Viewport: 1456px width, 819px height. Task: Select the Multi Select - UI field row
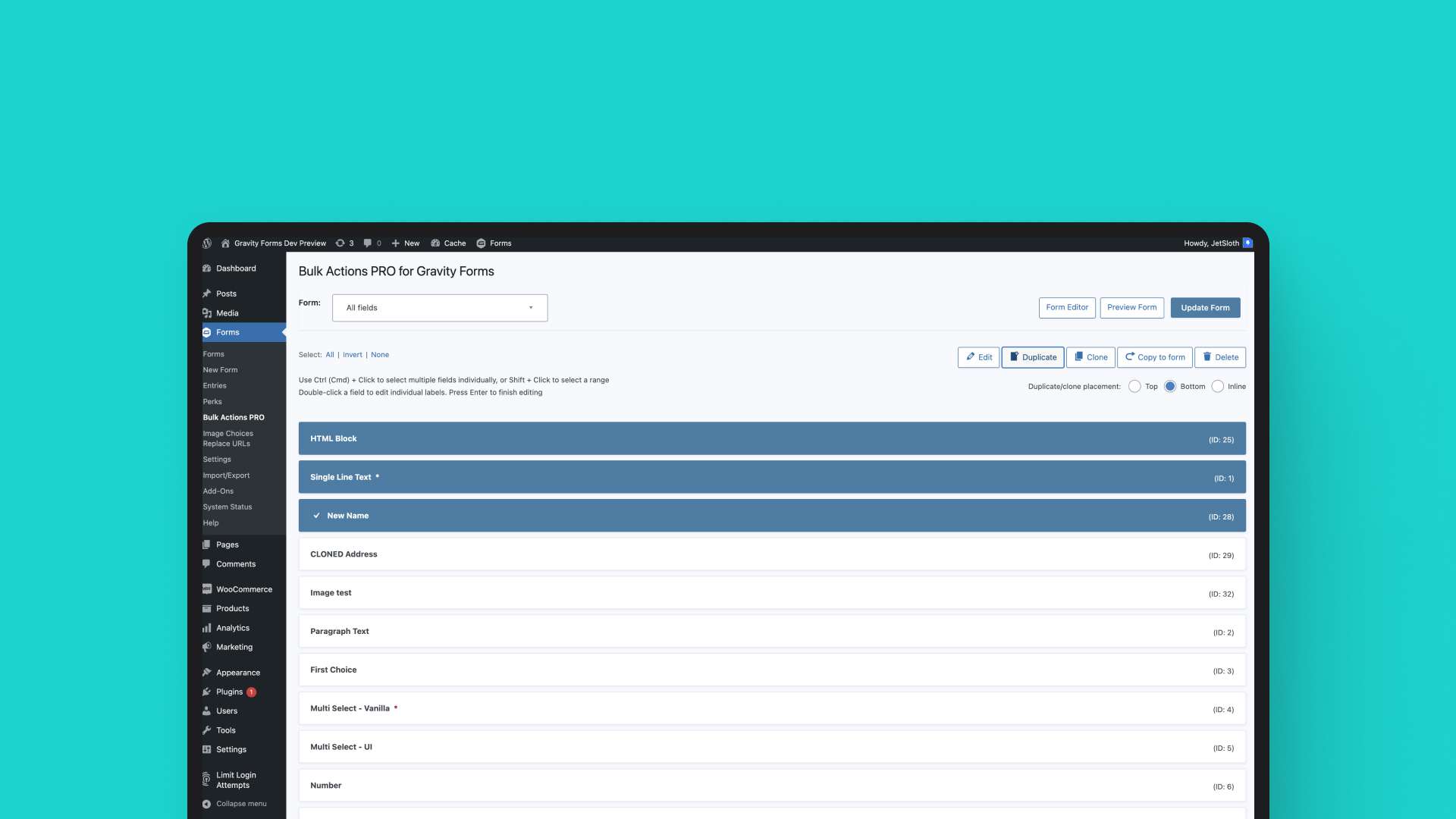point(772,747)
